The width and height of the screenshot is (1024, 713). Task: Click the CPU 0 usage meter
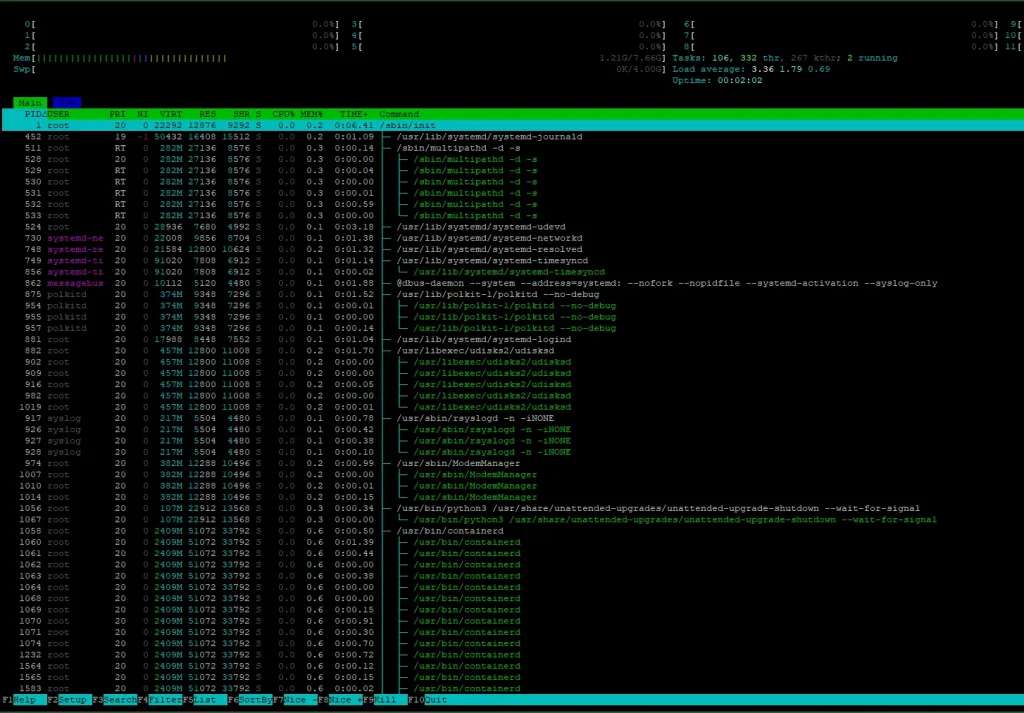(182, 24)
